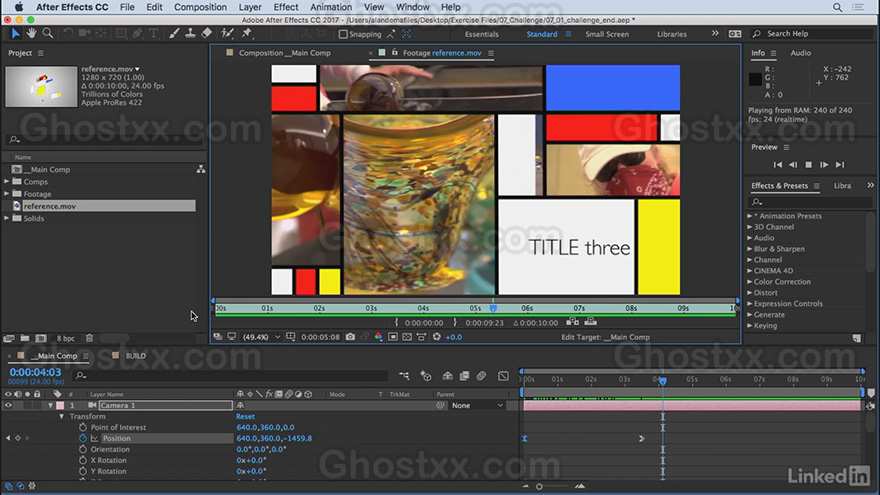Select the Selection arrow tool

coord(15,34)
